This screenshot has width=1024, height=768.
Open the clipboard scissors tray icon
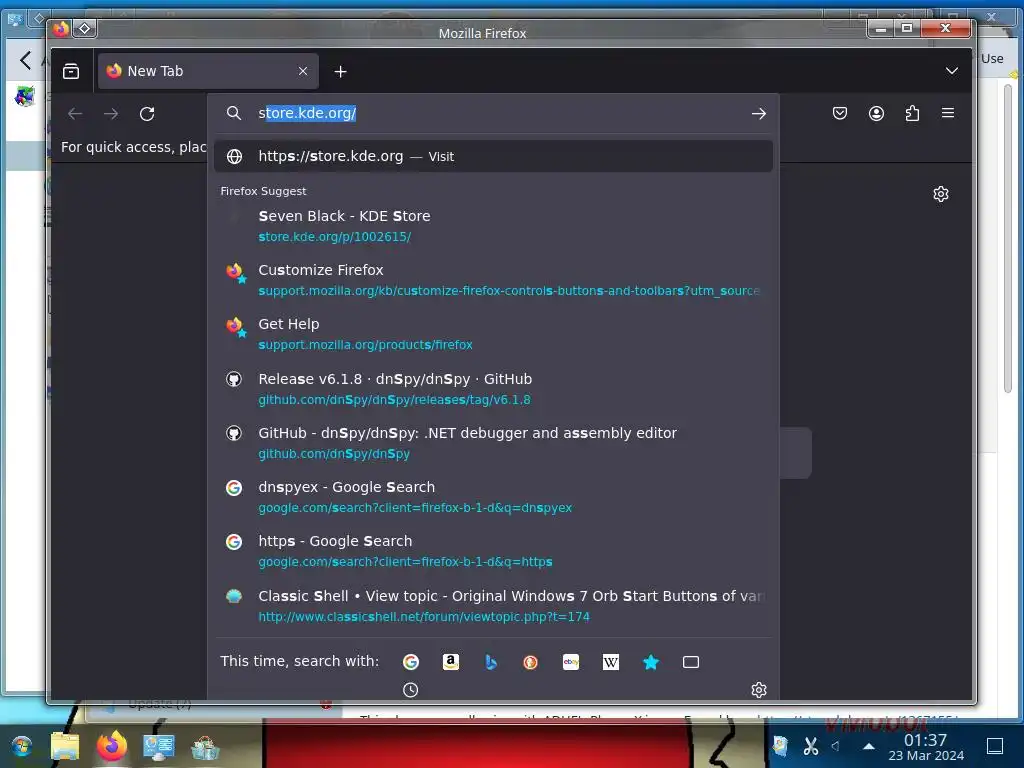click(810, 746)
